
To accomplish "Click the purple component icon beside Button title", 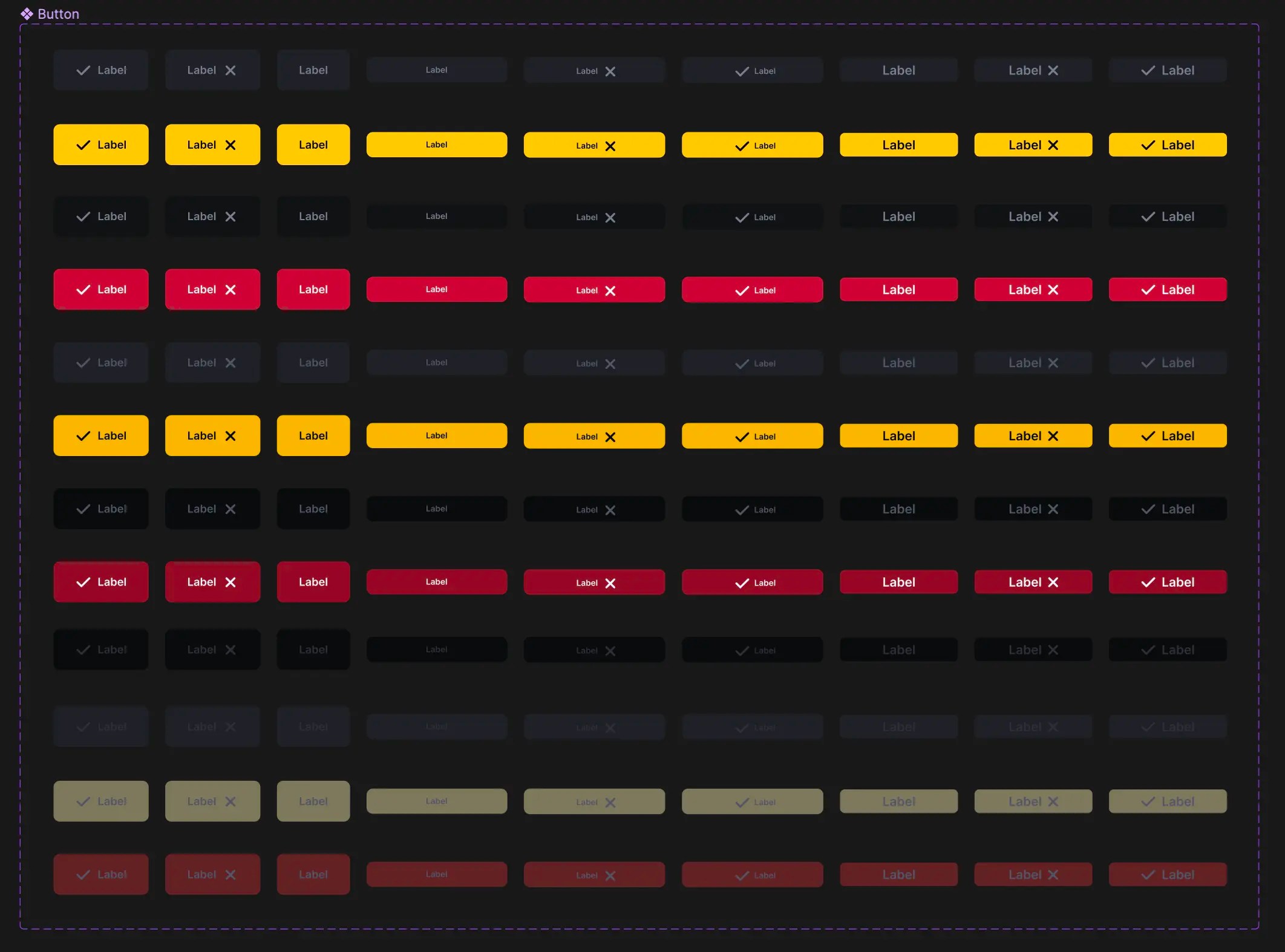I will [27, 14].
